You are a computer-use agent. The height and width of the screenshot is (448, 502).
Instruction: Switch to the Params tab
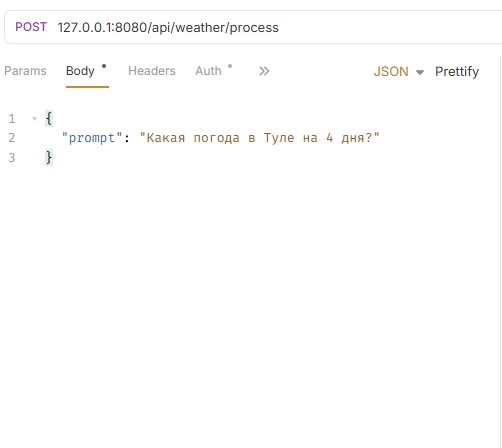[x=25, y=71]
